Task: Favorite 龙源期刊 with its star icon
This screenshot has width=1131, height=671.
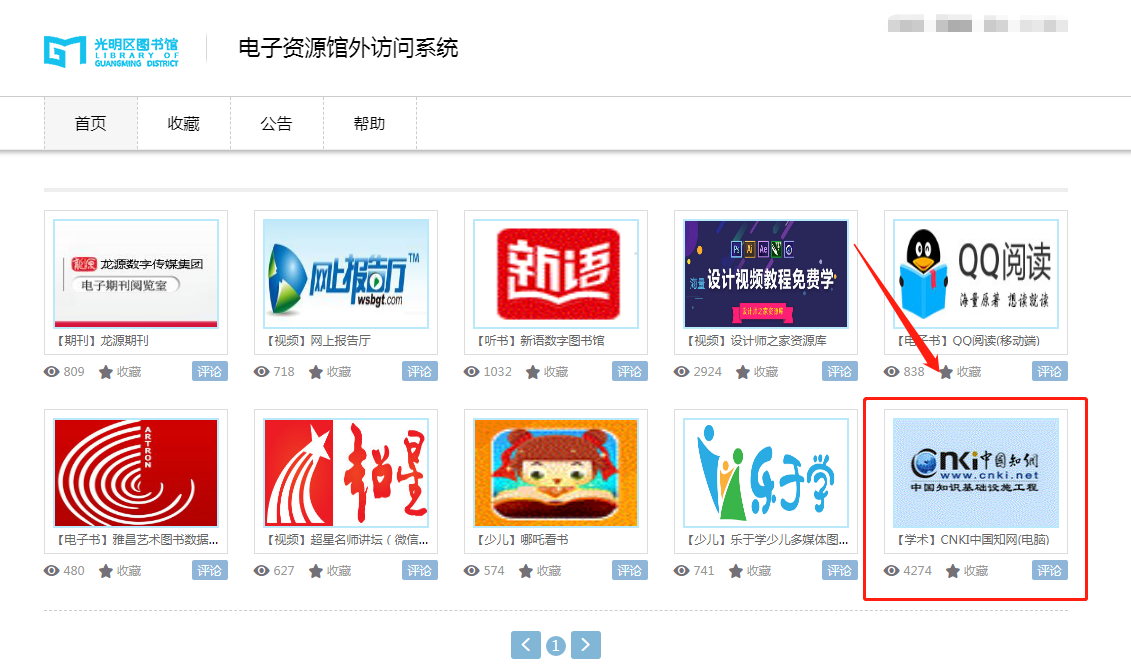Action: point(106,372)
